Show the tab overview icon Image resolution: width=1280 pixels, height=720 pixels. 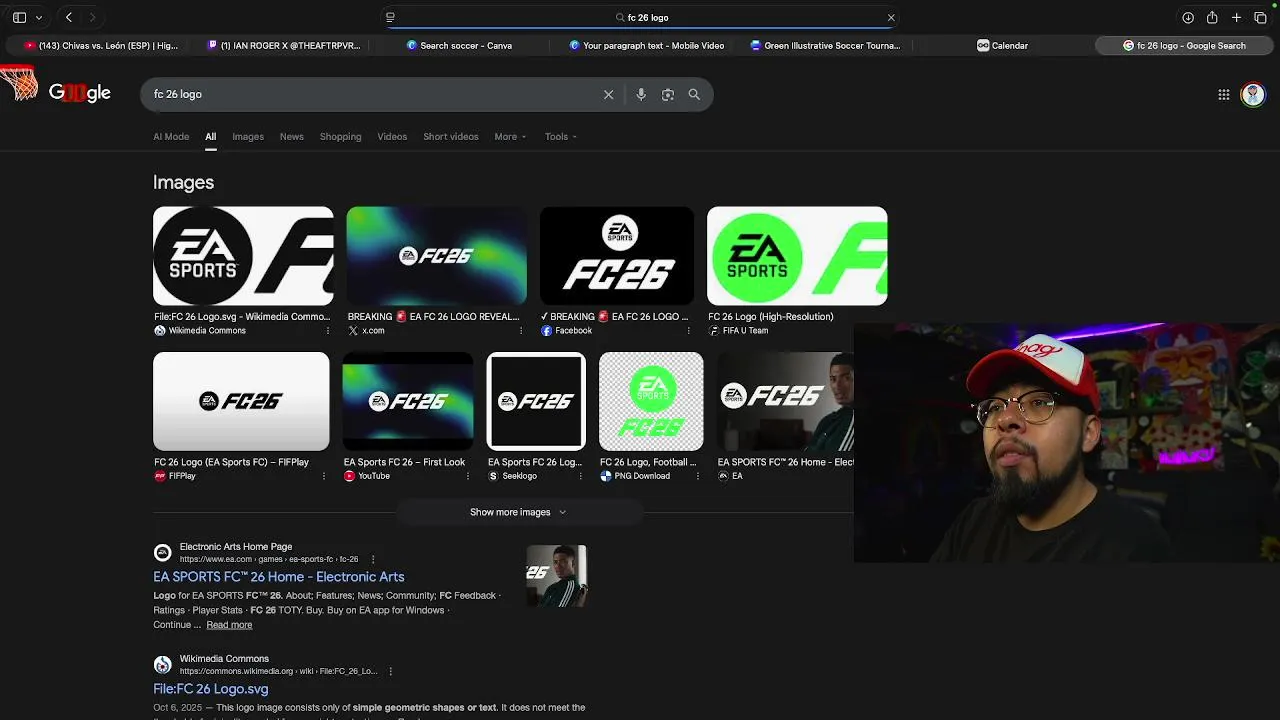pyautogui.click(x=1260, y=17)
